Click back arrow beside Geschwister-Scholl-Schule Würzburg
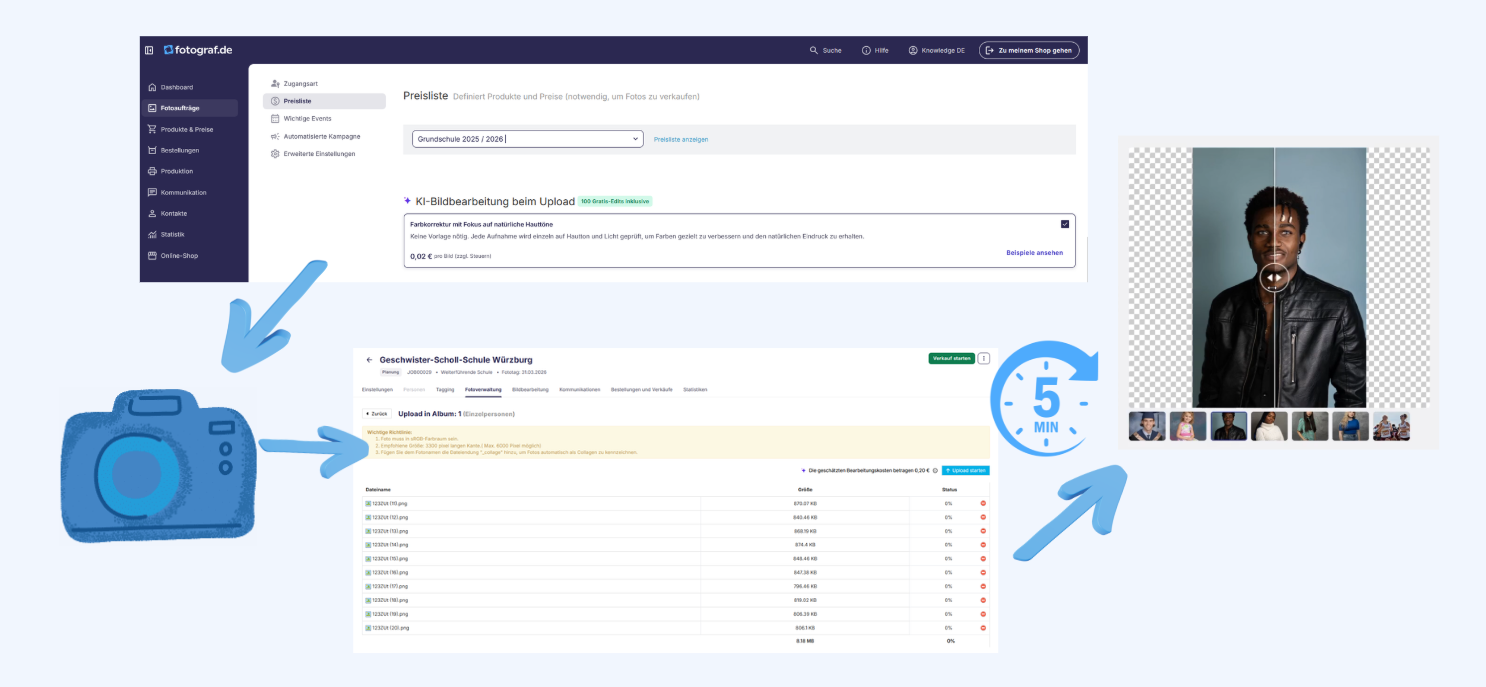This screenshot has height=687, width=1486. 369,359
